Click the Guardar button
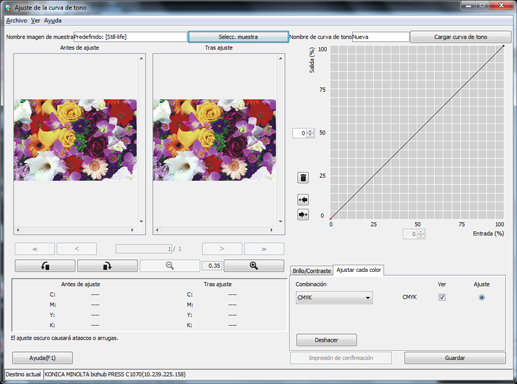517x384 pixels. click(455, 358)
